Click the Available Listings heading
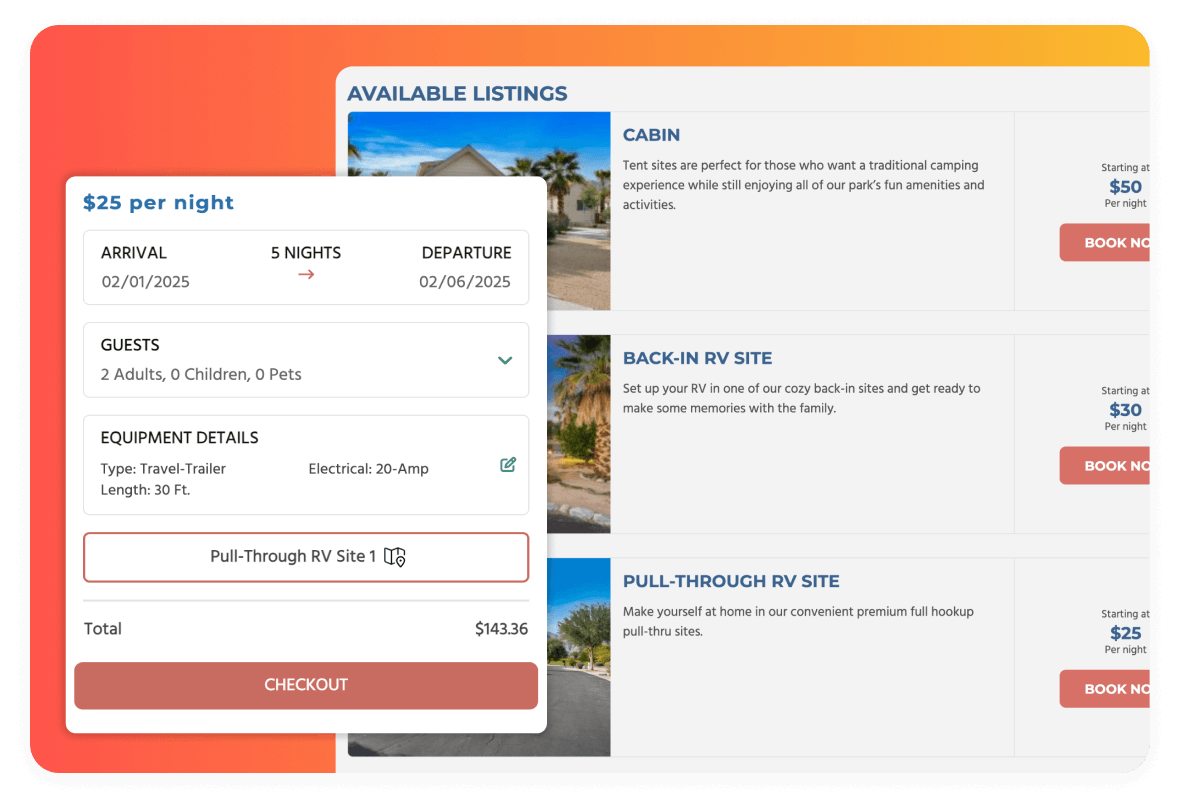Viewport: 1179px width, 807px height. (x=457, y=94)
